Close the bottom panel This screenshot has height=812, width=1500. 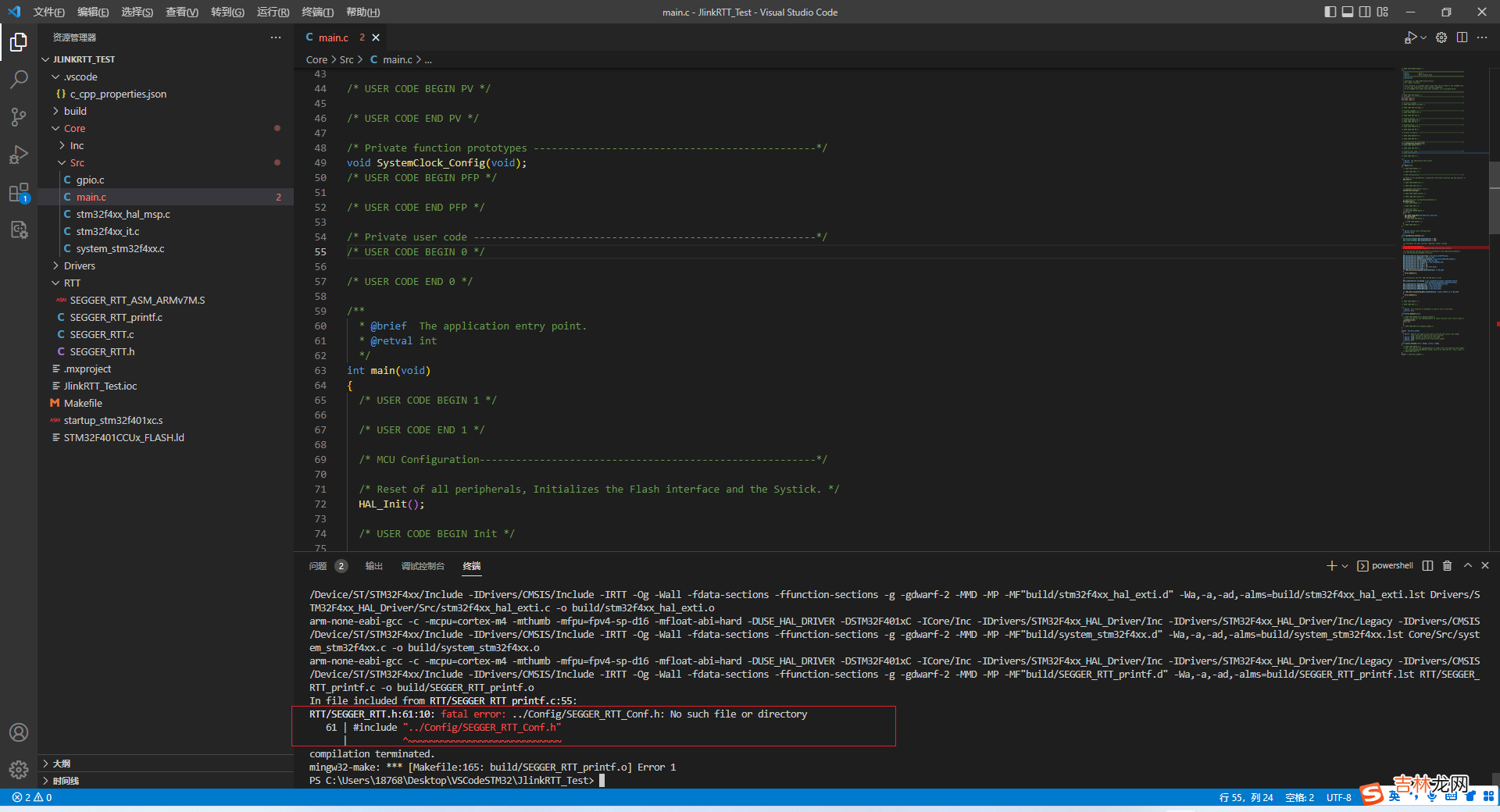(x=1485, y=565)
